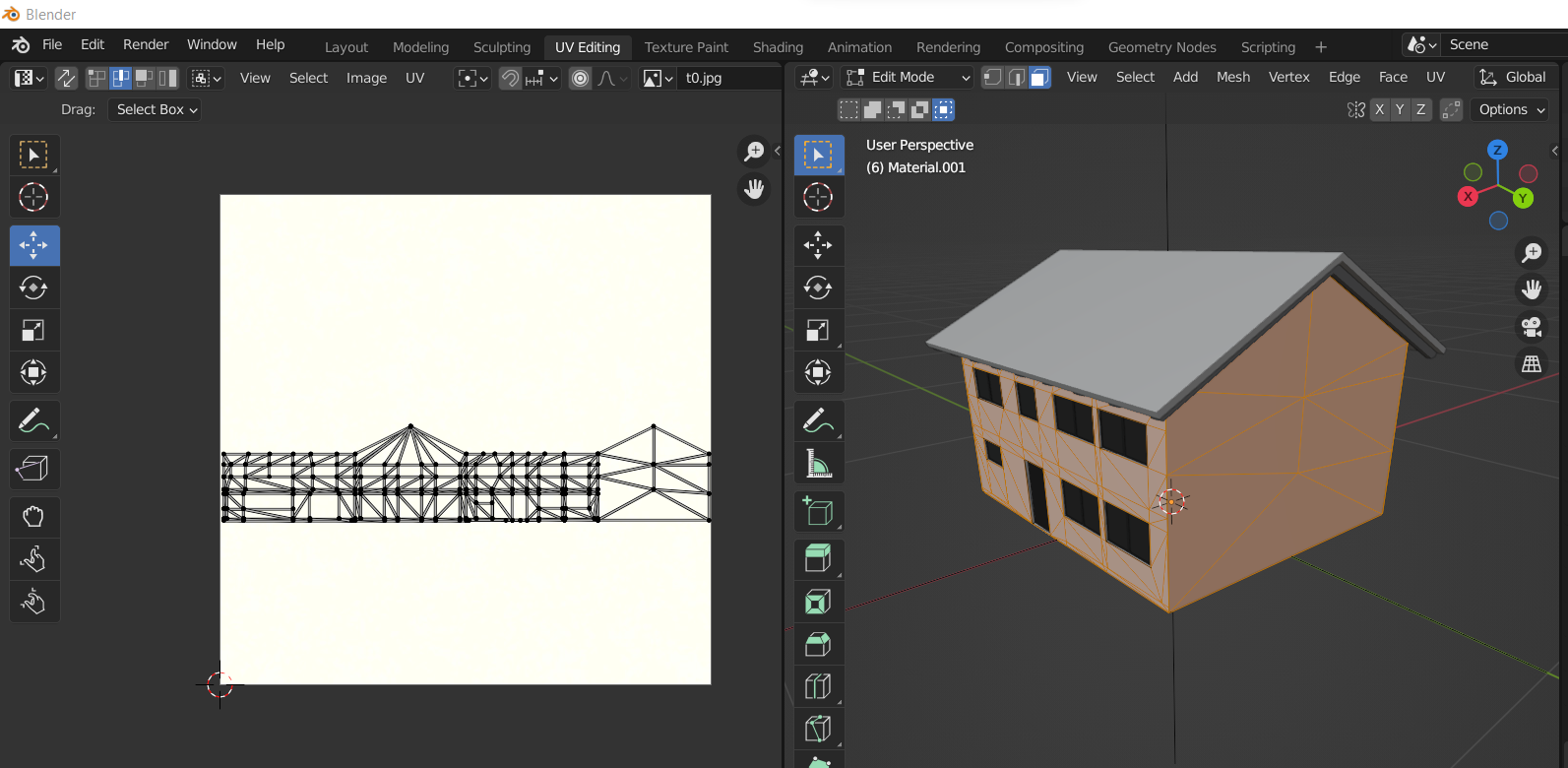Toggle UV sync selection
1568x768 pixels.
click(x=66, y=78)
